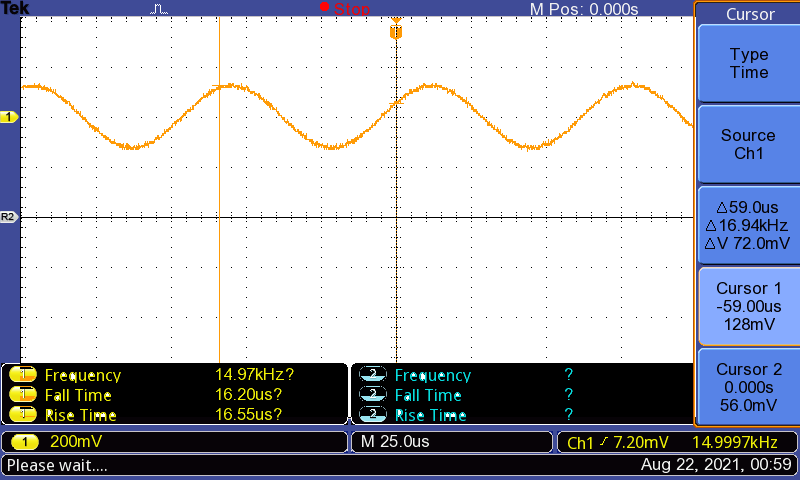Click the Cursor menu title

[x=750, y=14]
